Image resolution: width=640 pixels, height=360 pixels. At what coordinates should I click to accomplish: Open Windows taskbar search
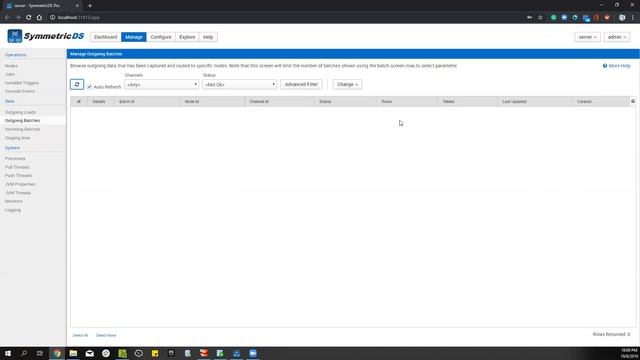[24, 353]
